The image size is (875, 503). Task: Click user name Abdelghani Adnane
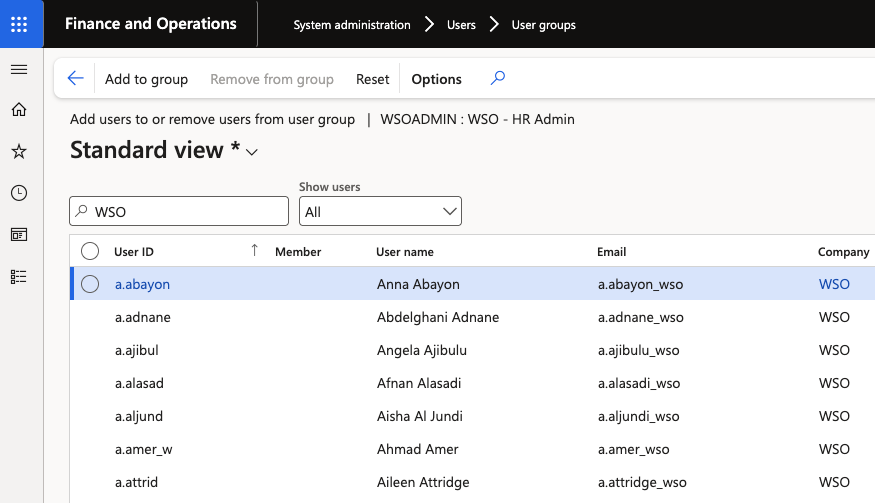click(438, 317)
